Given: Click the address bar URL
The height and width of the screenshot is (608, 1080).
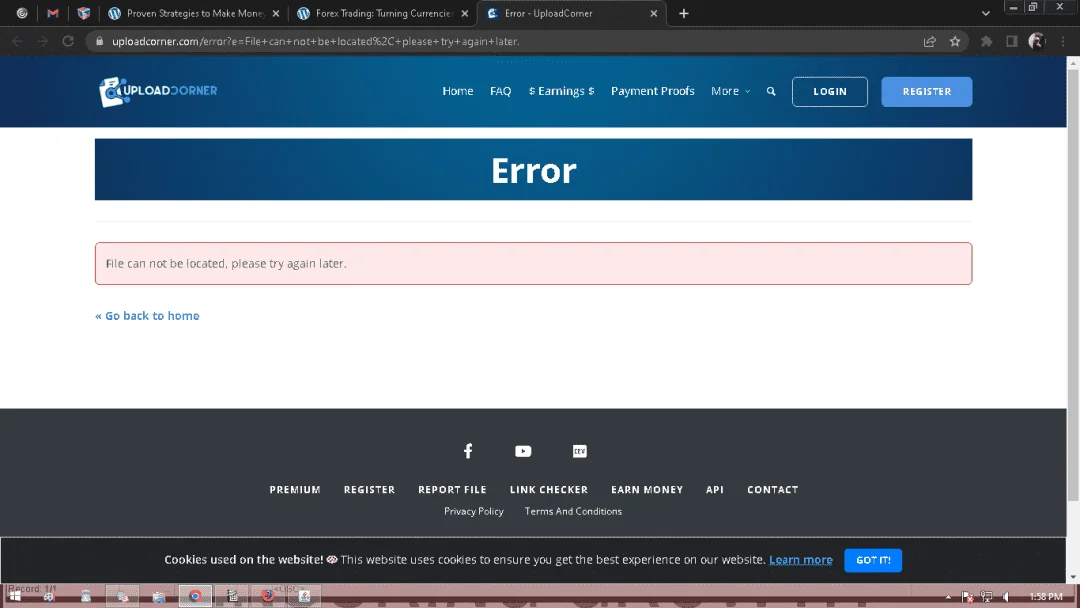Looking at the screenshot, I should (x=315, y=41).
